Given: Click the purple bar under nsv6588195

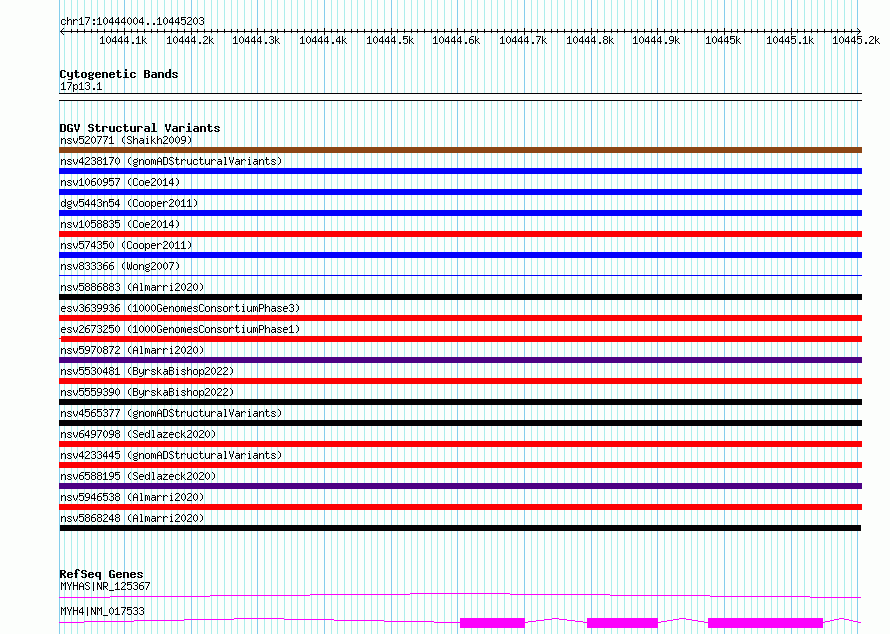Looking at the screenshot, I should tap(460, 486).
